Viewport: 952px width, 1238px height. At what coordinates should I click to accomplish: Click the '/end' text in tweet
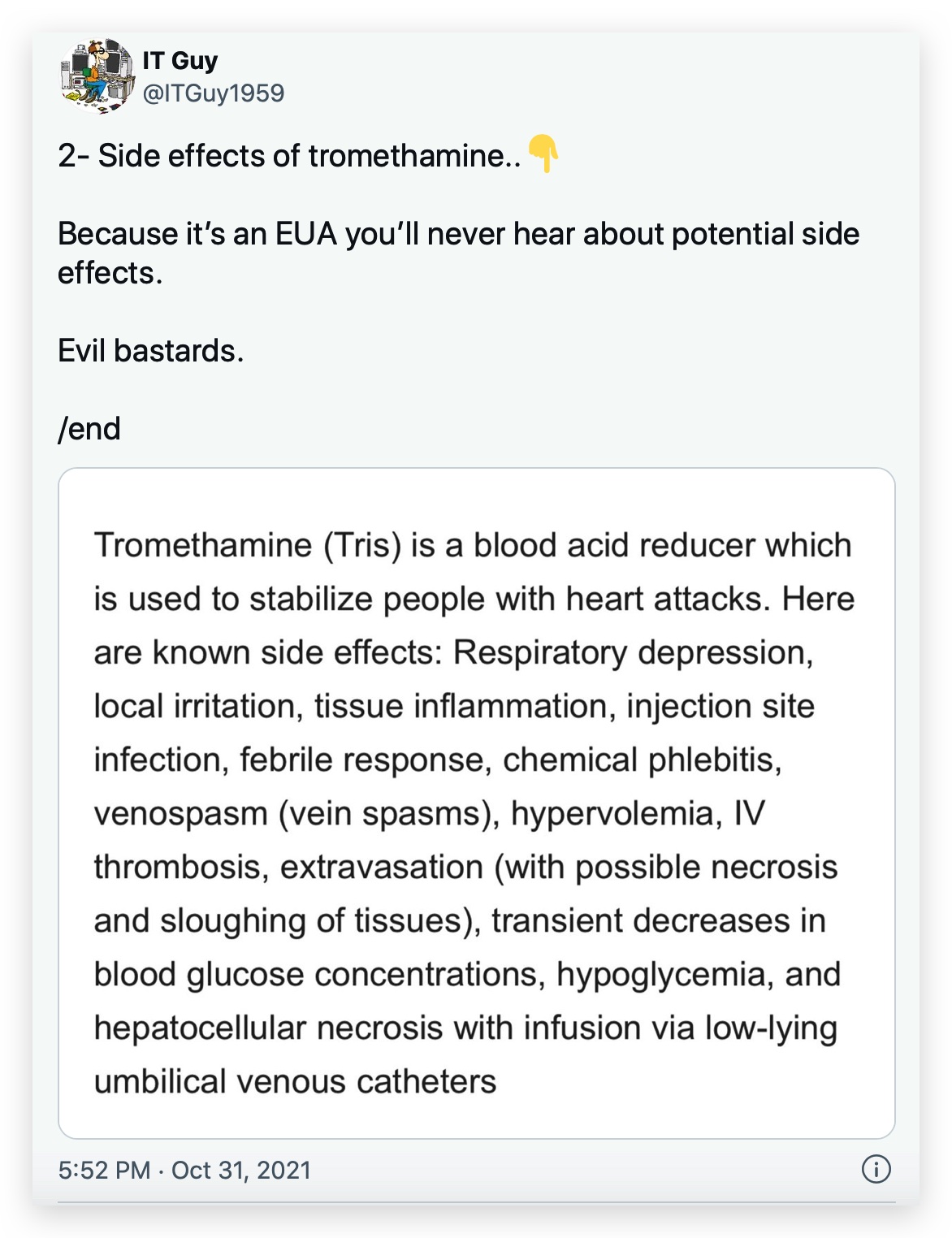89,429
